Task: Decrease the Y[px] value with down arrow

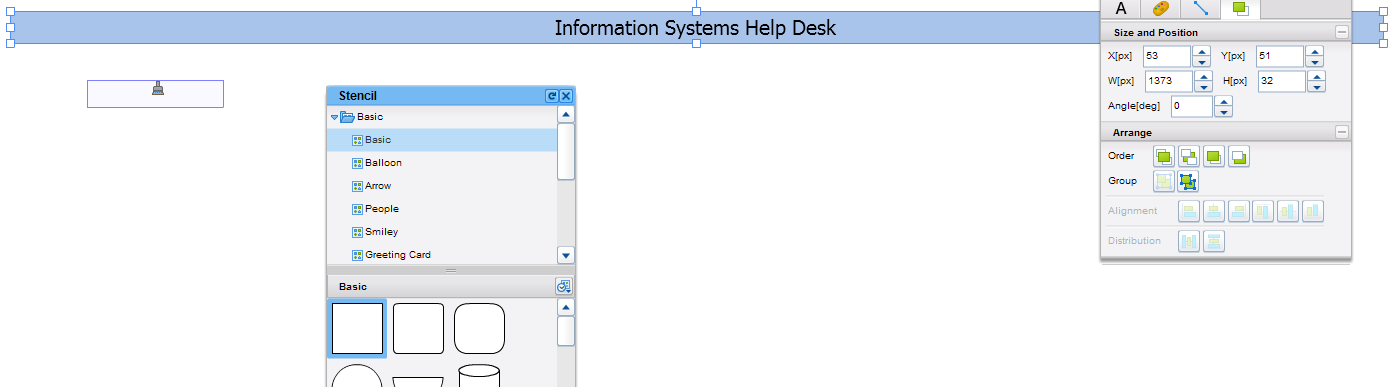Action: coord(1316,63)
